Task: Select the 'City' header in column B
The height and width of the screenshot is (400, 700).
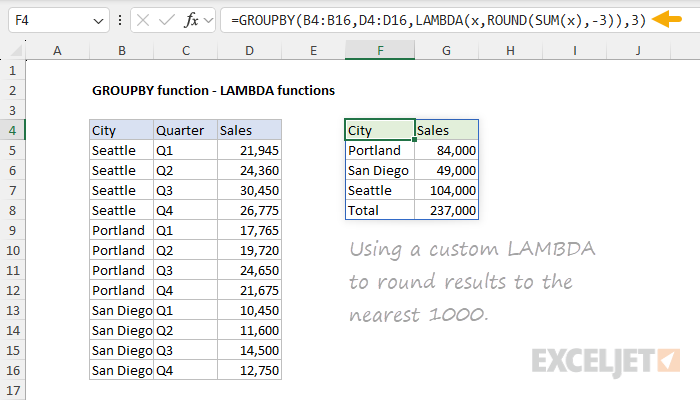Action: tap(121, 130)
